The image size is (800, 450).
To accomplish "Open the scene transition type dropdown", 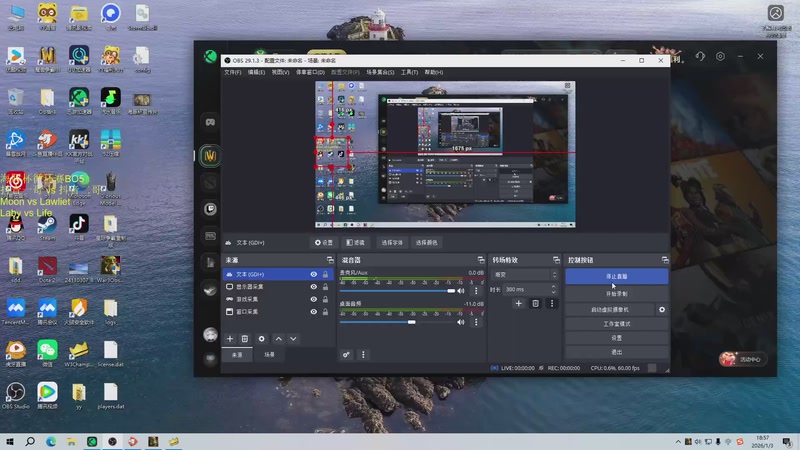I will pyautogui.click(x=524, y=274).
